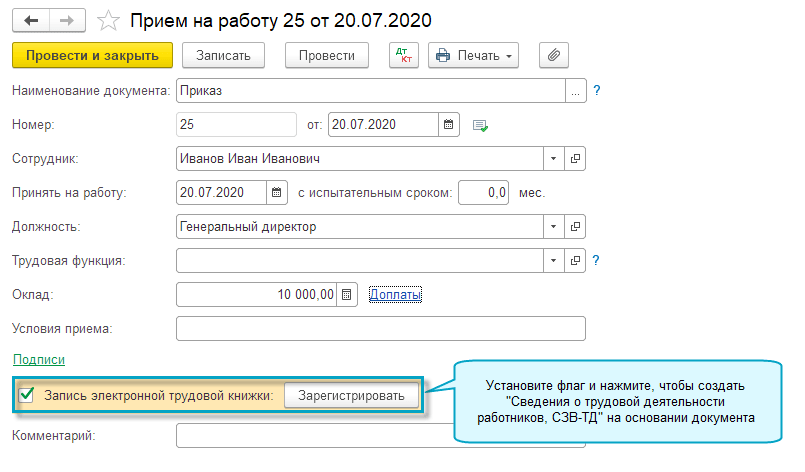Click the back navigation arrow
The image size is (805, 472).
[x=31, y=20]
